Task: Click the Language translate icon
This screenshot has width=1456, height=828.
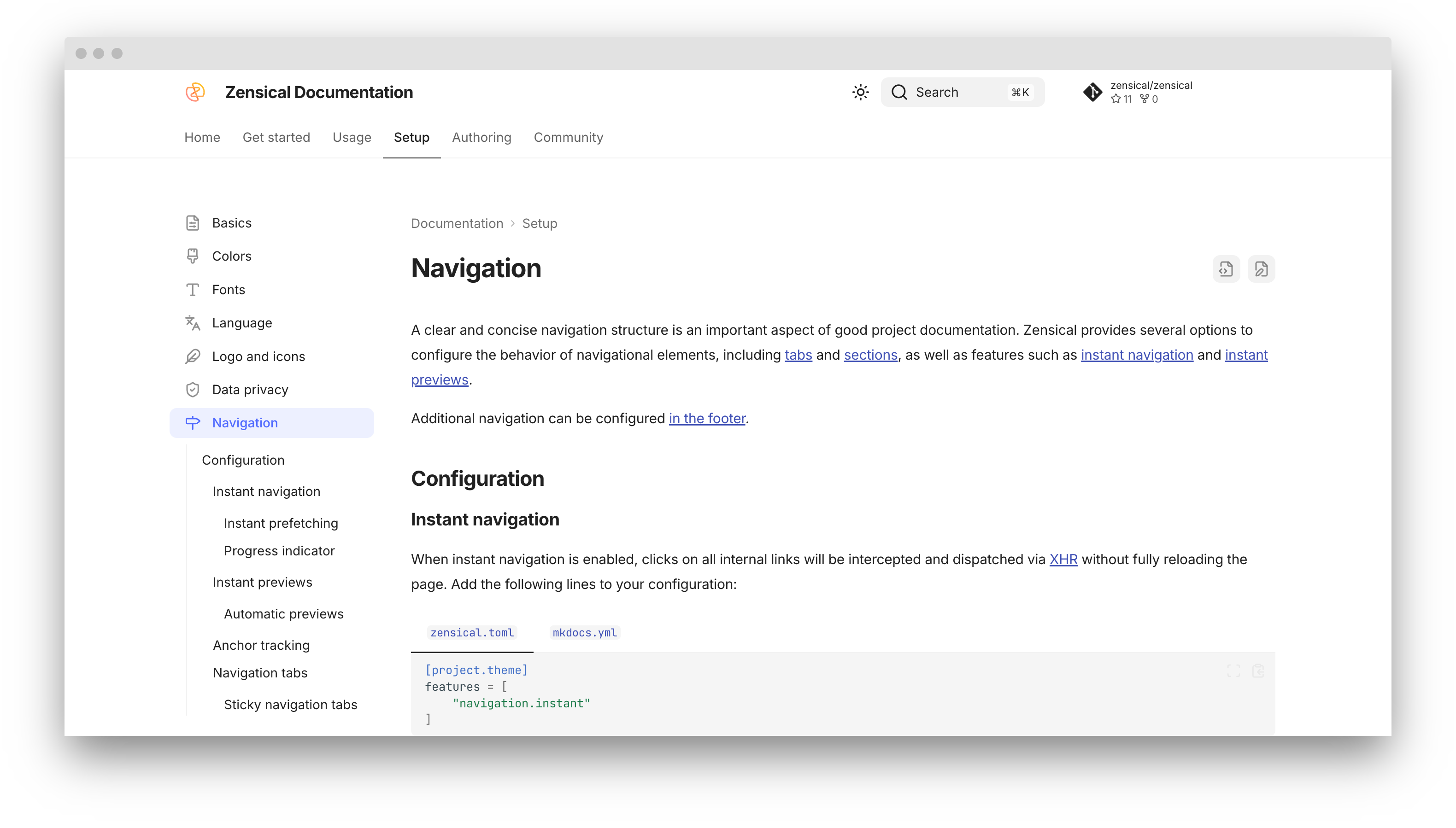Action: pos(193,323)
